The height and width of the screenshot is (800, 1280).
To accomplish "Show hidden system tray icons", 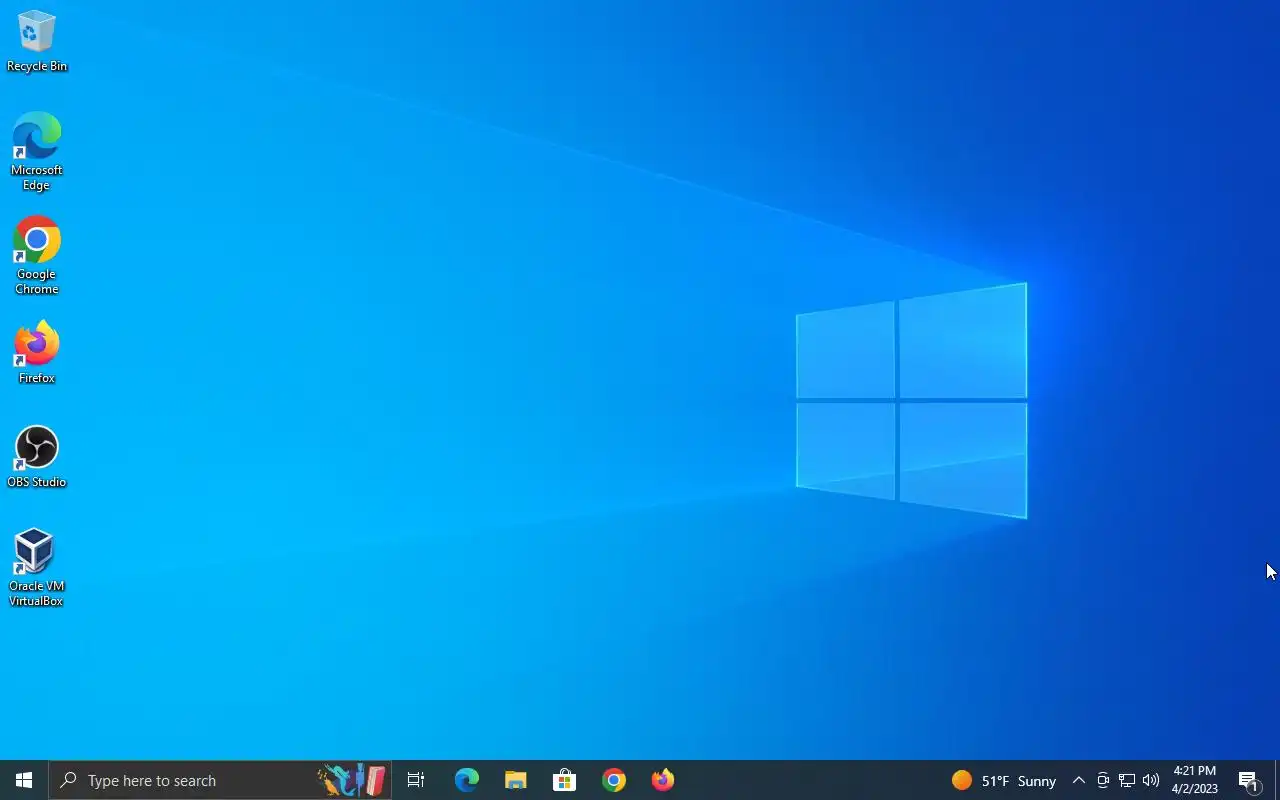I will pos(1078,780).
